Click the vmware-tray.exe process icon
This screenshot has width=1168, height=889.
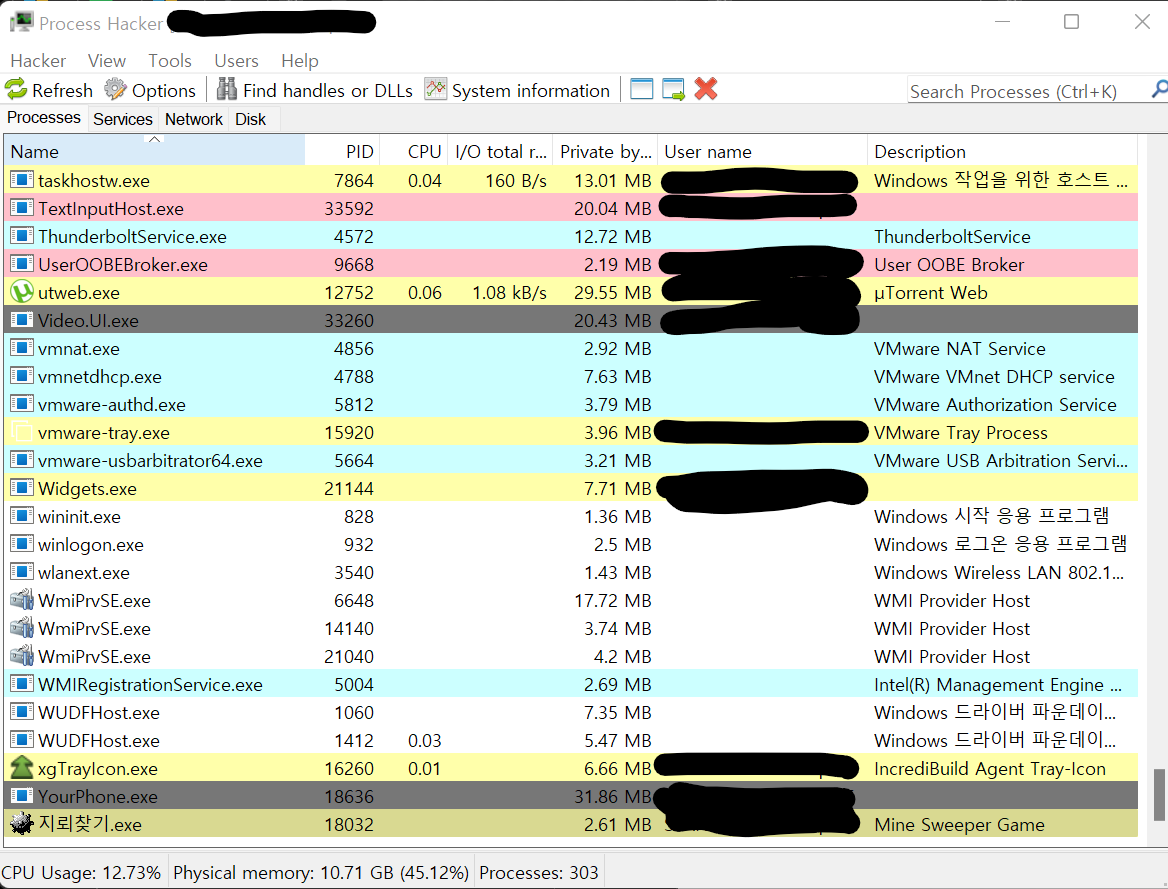click(x=22, y=432)
